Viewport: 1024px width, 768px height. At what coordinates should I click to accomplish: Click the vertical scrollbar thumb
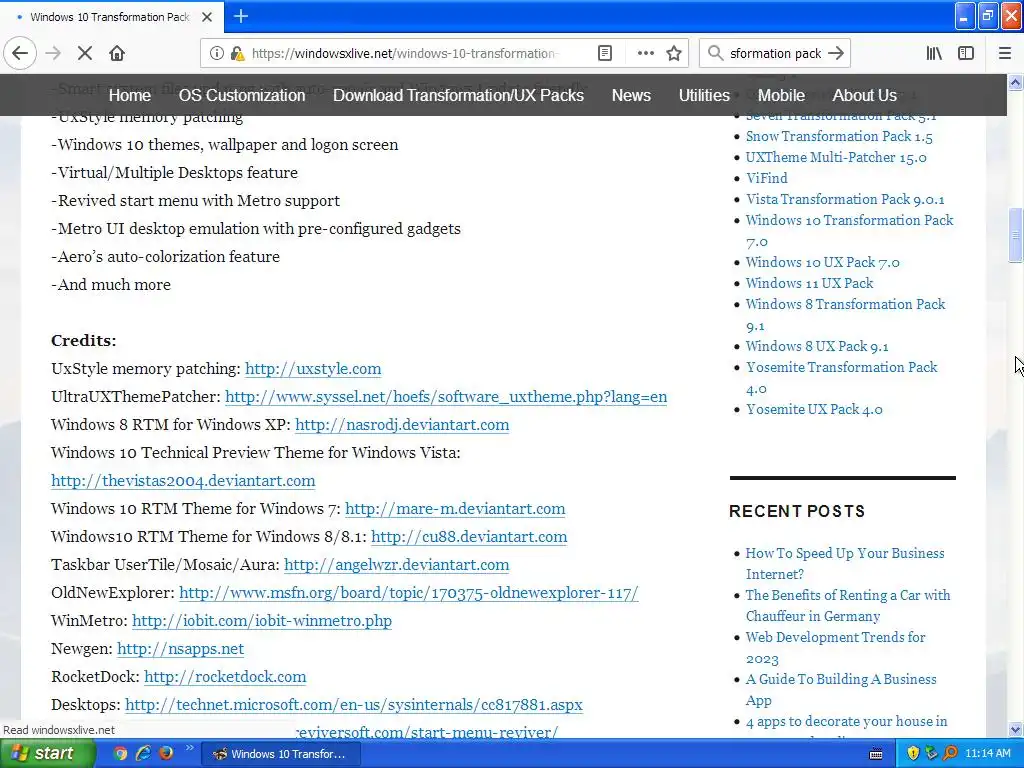point(1015,236)
